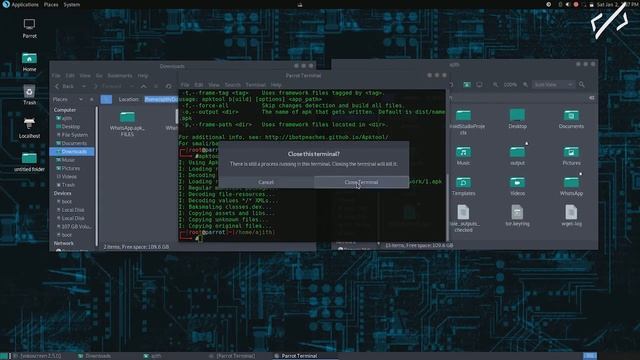
Task: Click Close Terminal button in dialog
Action: (361, 182)
